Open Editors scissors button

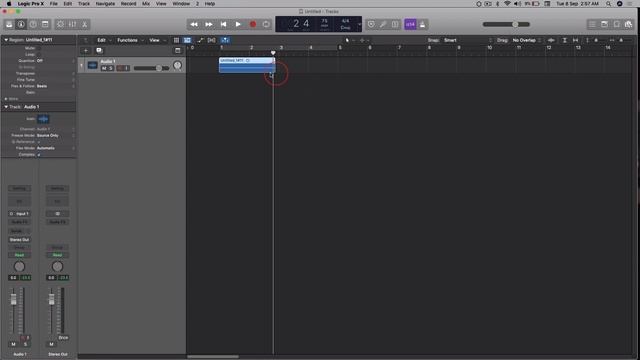(84, 24)
